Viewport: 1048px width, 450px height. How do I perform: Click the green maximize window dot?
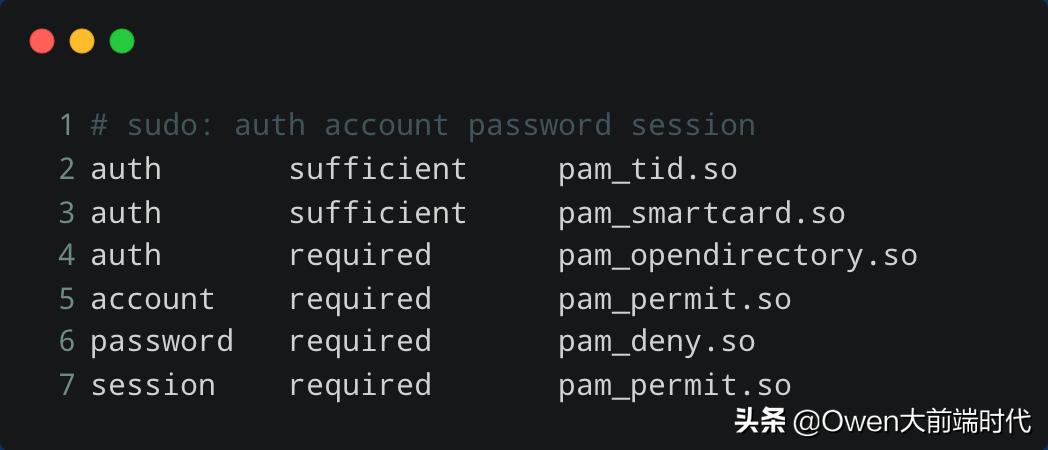[122, 41]
